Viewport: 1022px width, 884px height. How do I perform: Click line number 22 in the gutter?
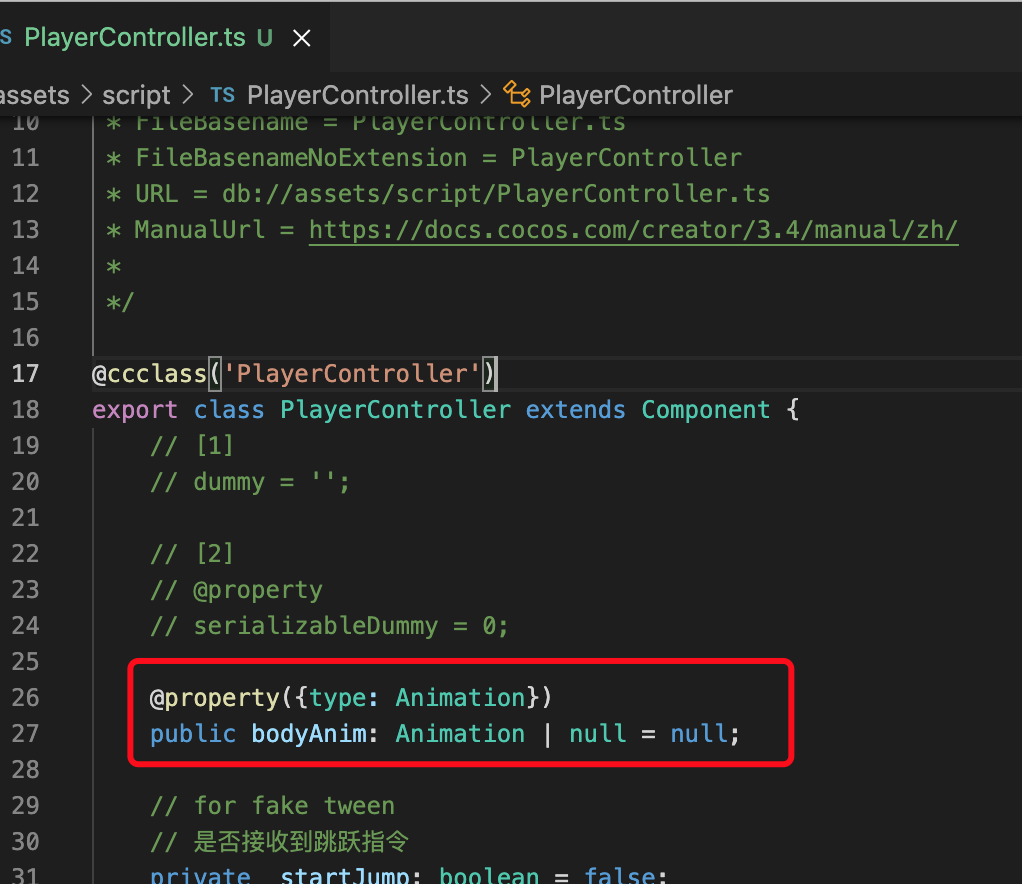[26, 554]
